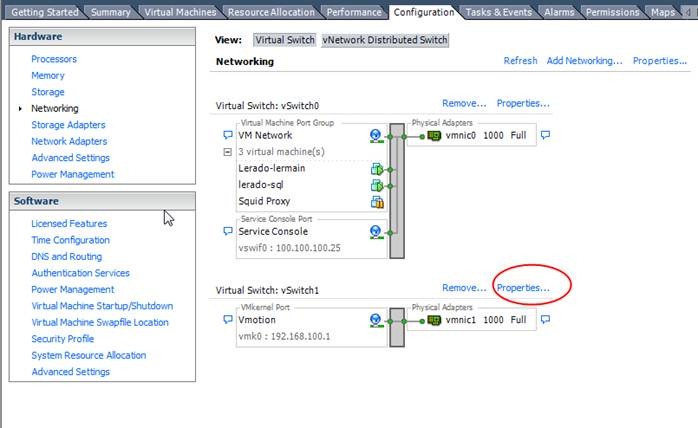This screenshot has width=698, height=428.
Task: Open the Virtual Machines tab
Action: click(180, 12)
